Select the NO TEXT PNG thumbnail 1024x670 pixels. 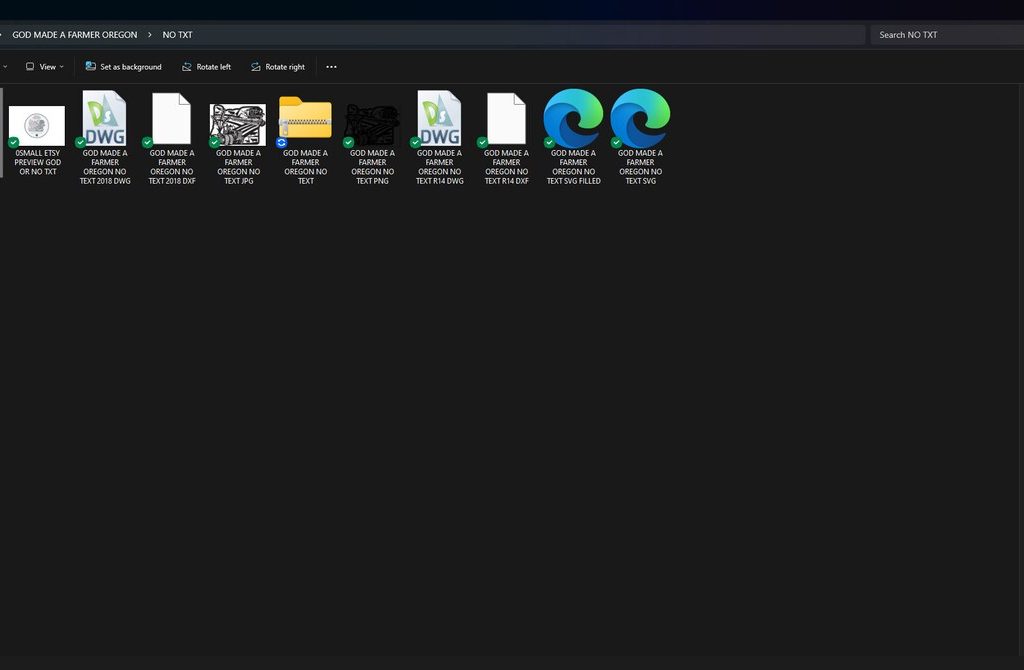point(372,124)
